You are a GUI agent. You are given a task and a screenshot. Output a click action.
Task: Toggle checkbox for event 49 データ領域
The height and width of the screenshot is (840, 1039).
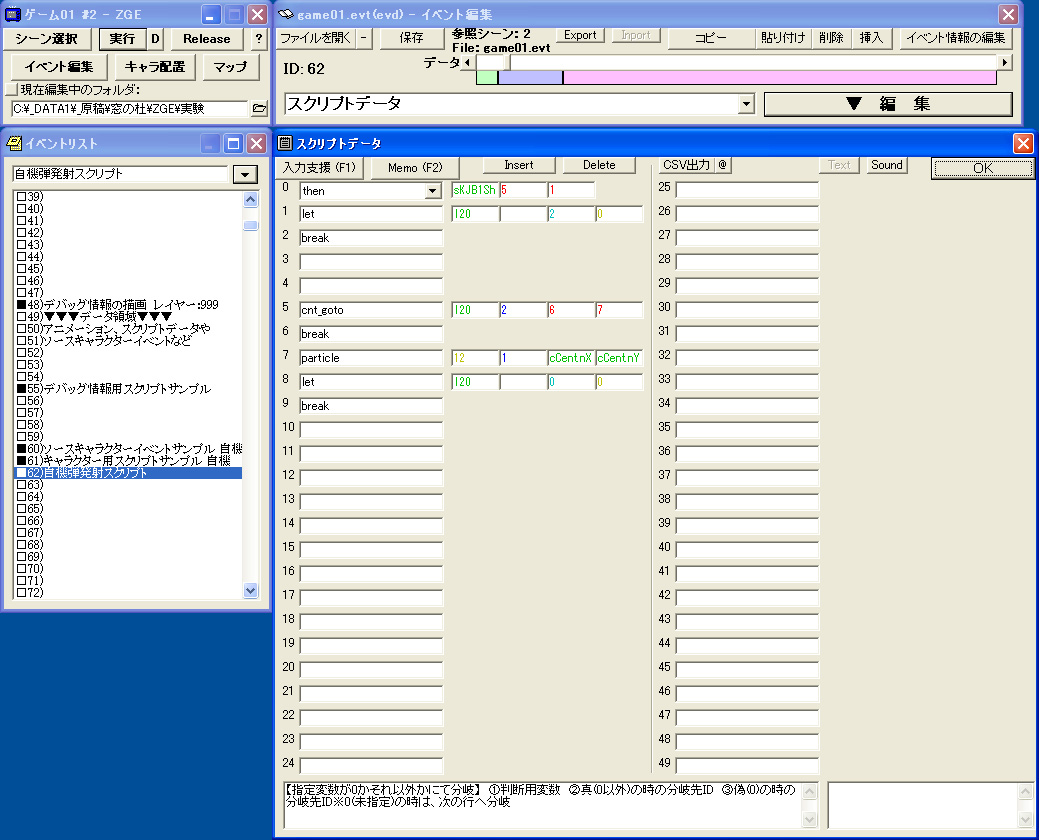[x=21, y=317]
